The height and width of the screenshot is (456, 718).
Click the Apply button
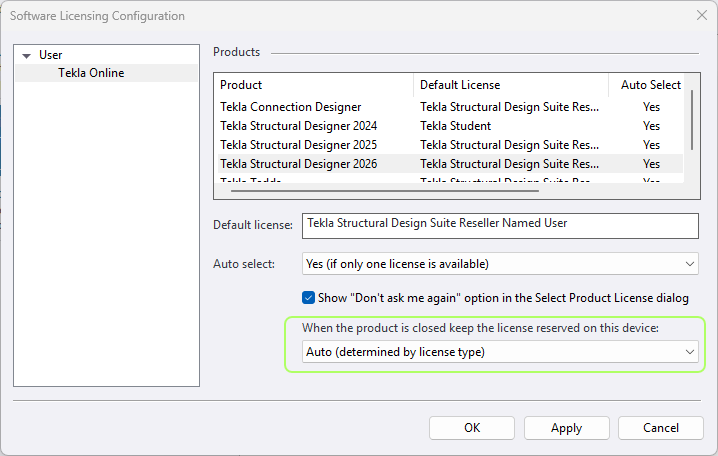point(566,428)
